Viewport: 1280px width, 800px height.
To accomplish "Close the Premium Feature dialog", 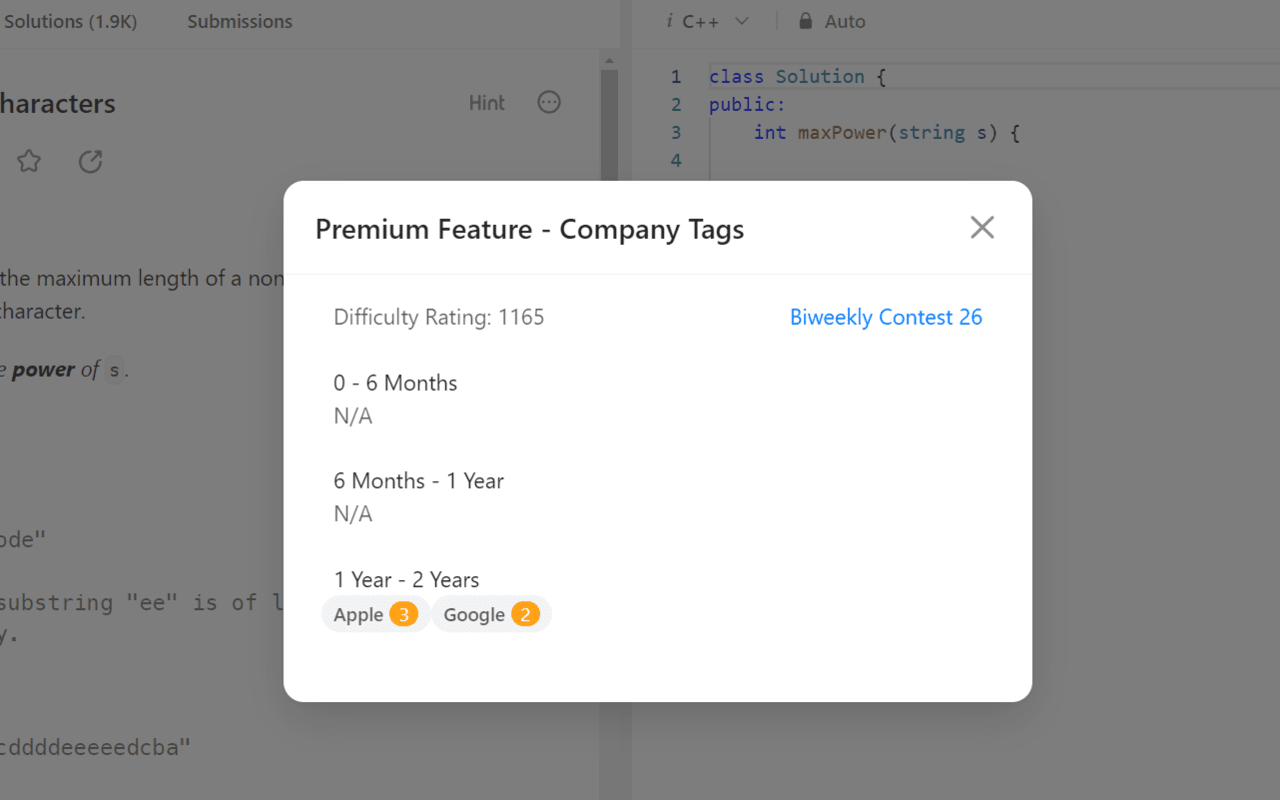I will [x=982, y=228].
